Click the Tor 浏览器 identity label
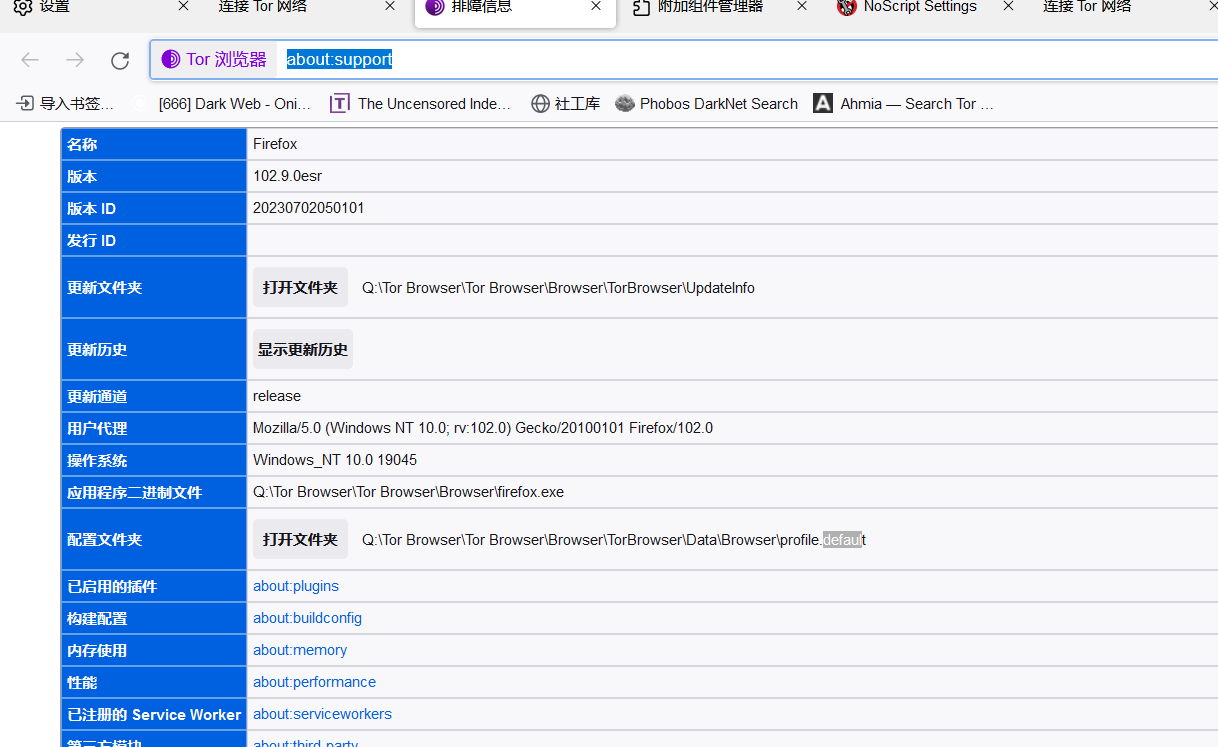Image resolution: width=1218 pixels, height=747 pixels. (215, 59)
